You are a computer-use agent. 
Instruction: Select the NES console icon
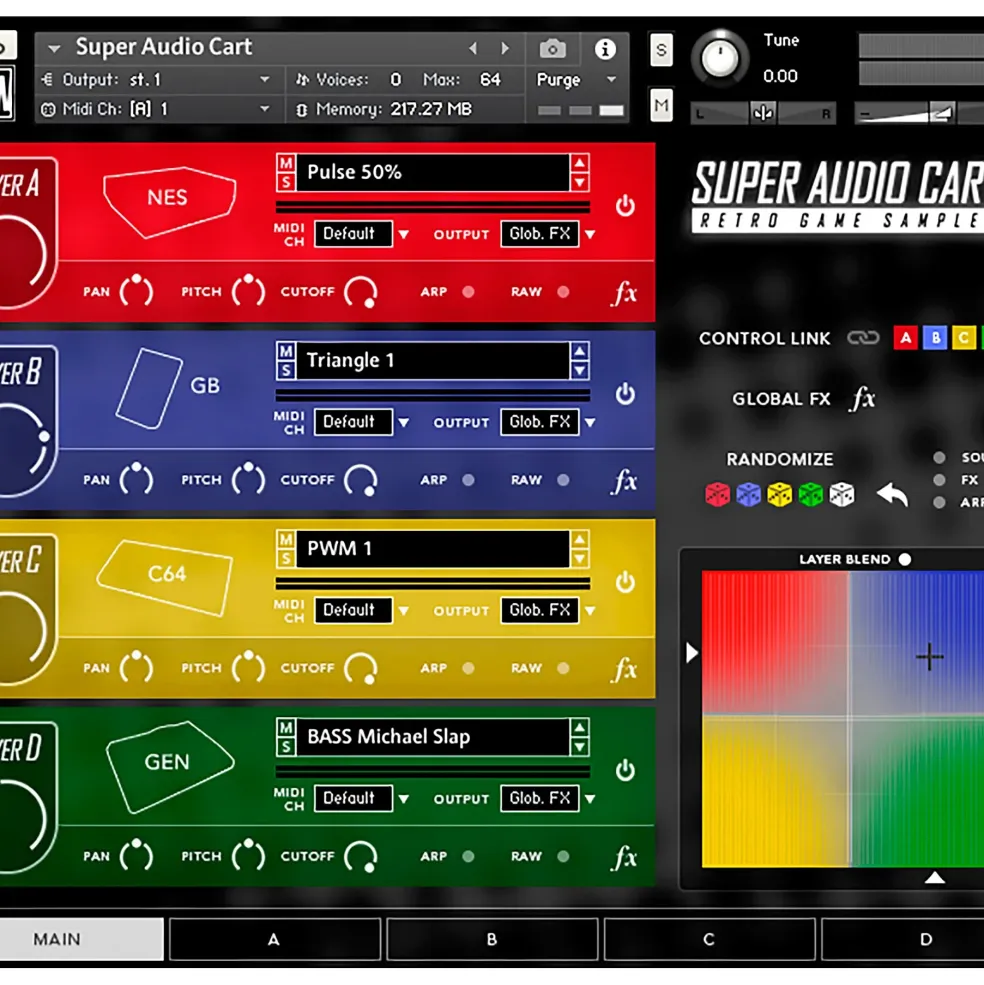click(168, 200)
